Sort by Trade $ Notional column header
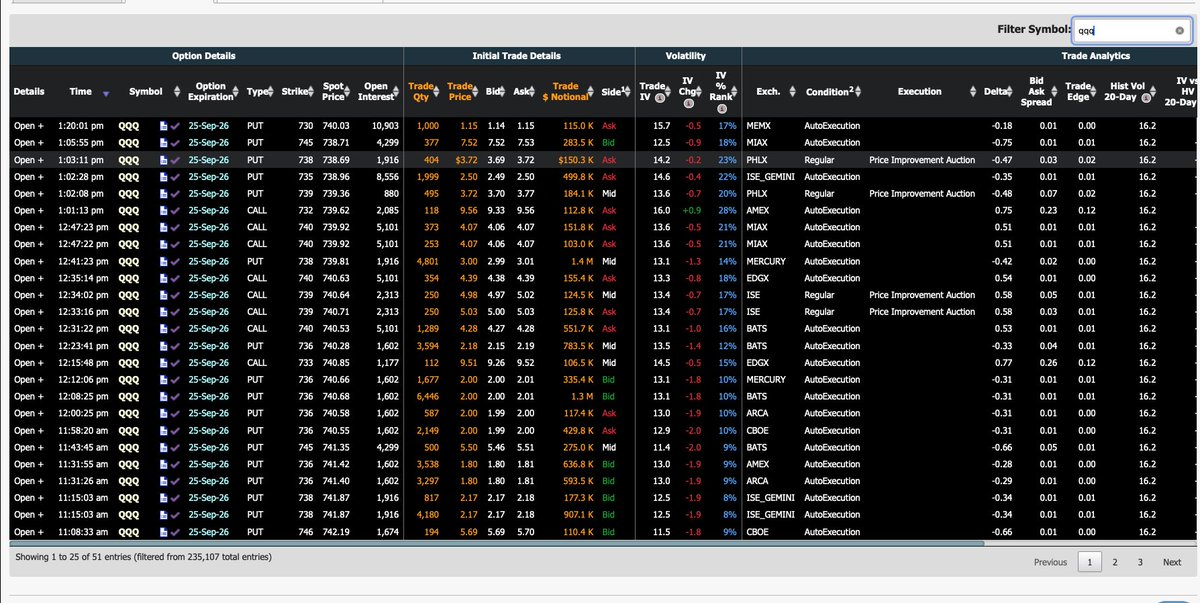 pyautogui.click(x=565, y=92)
